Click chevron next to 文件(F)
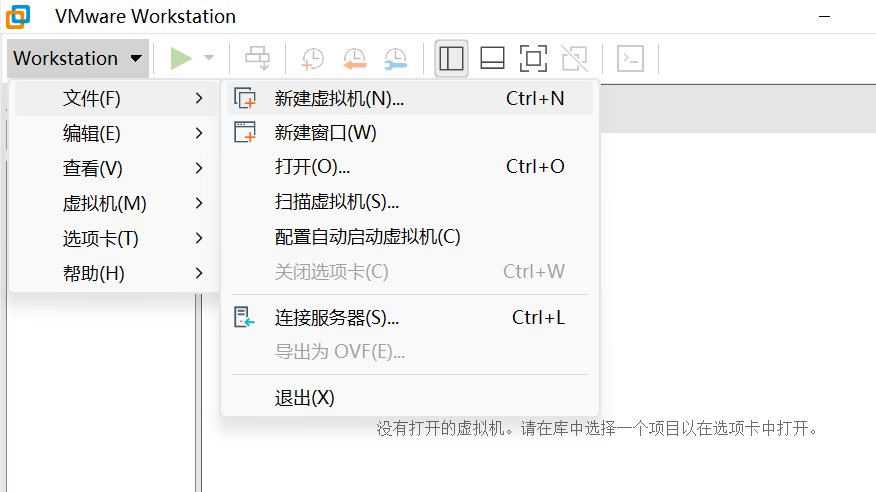 point(199,98)
